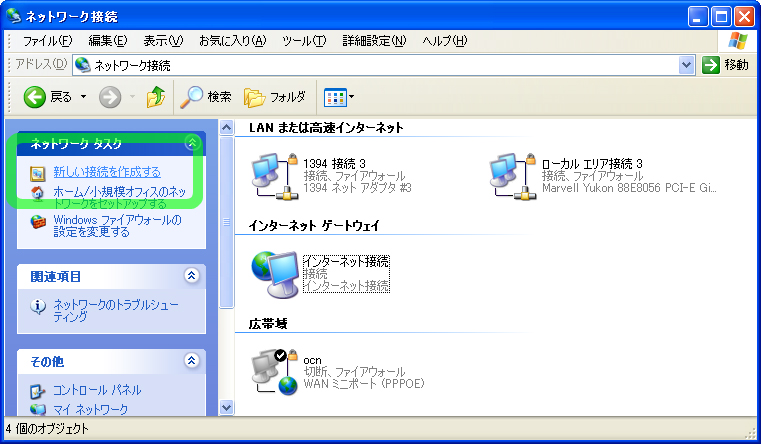Click the Up folder icon

point(156,97)
